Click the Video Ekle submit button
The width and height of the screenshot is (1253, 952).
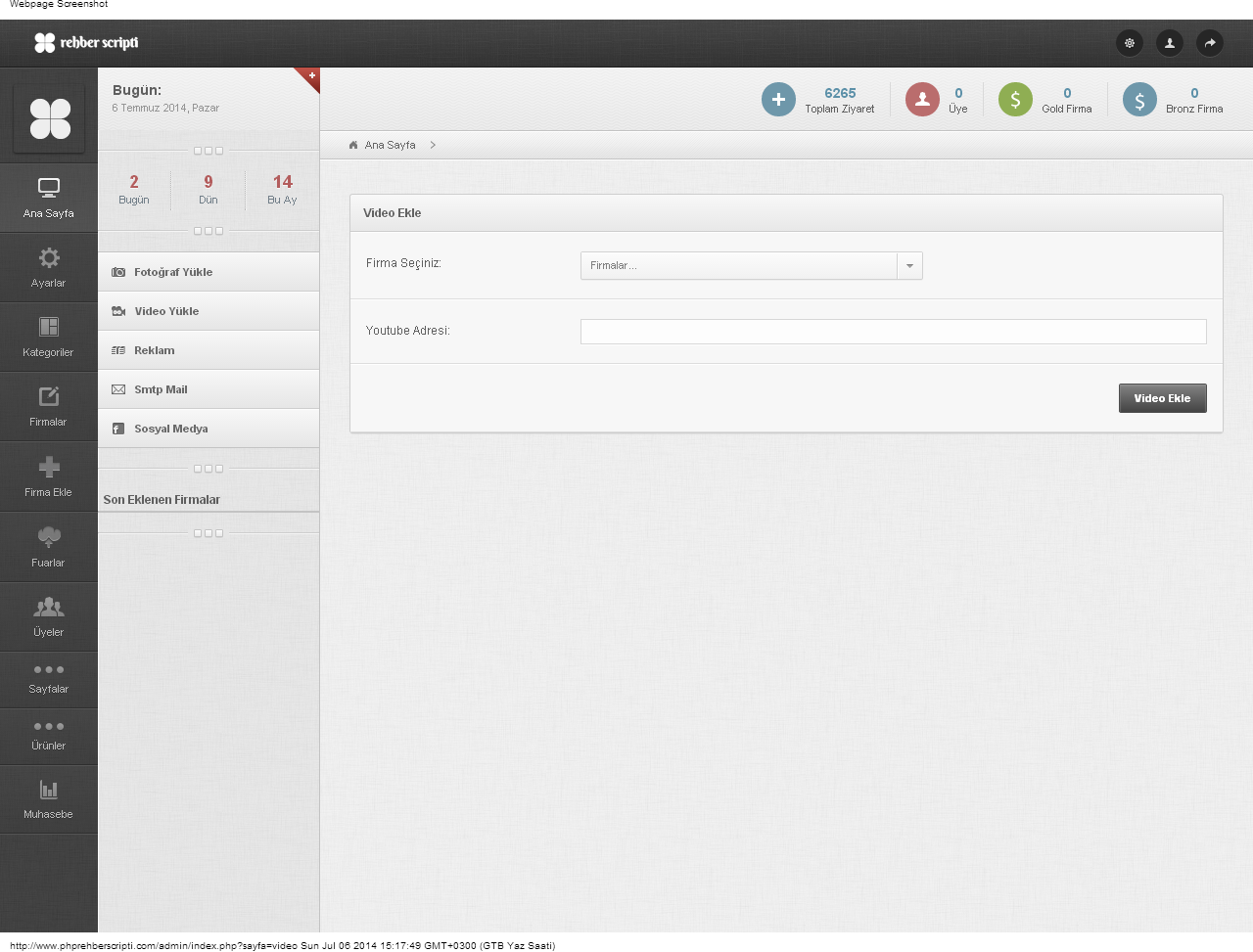(1162, 398)
